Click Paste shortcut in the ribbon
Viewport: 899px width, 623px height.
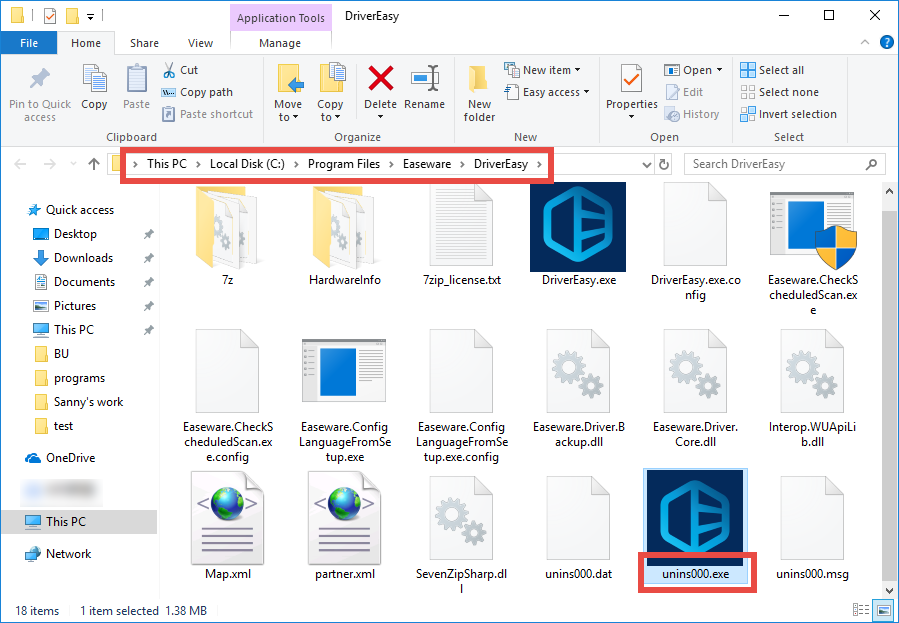(208, 114)
